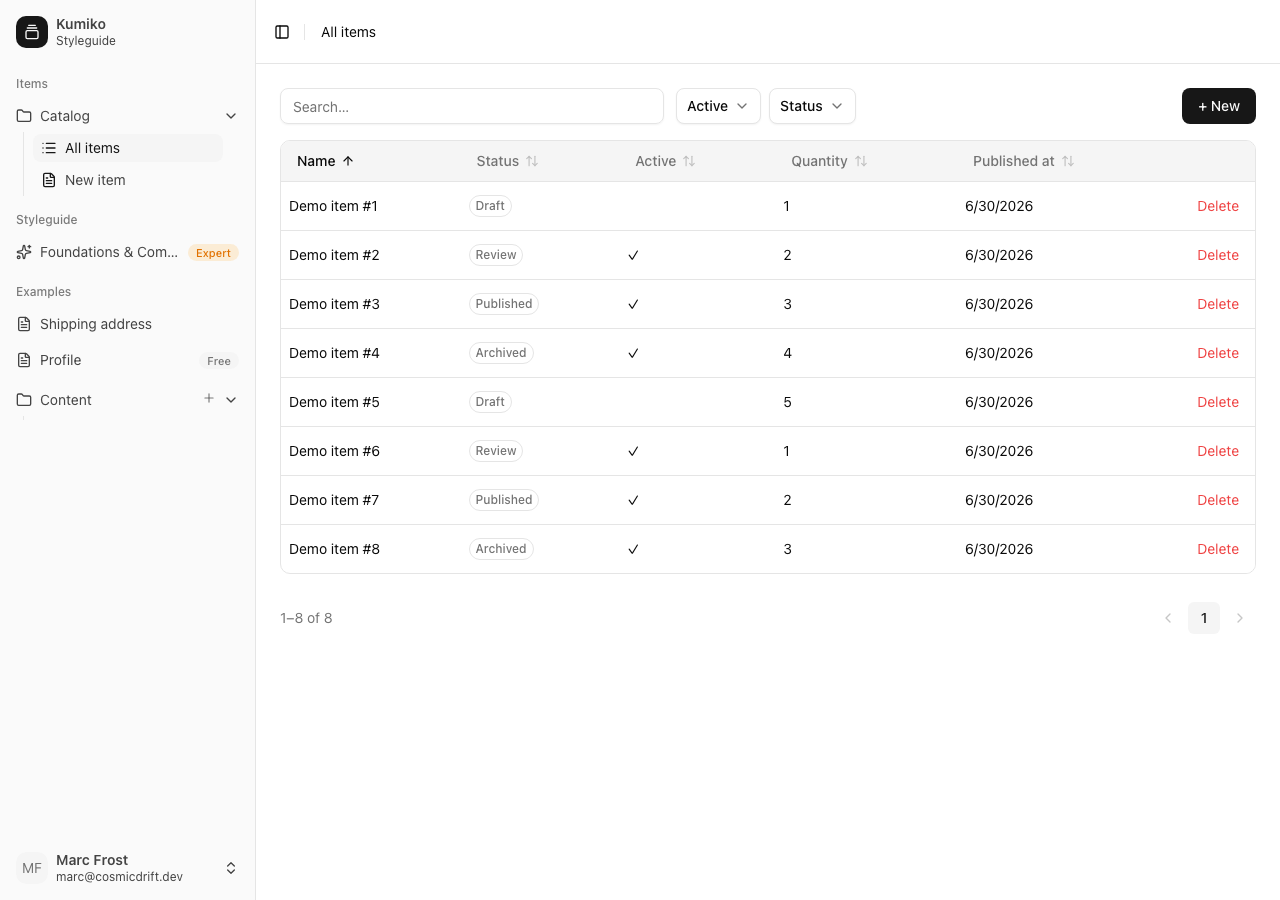Open the Active filter dropdown
Image resolution: width=1280 pixels, height=900 pixels.
pos(718,106)
